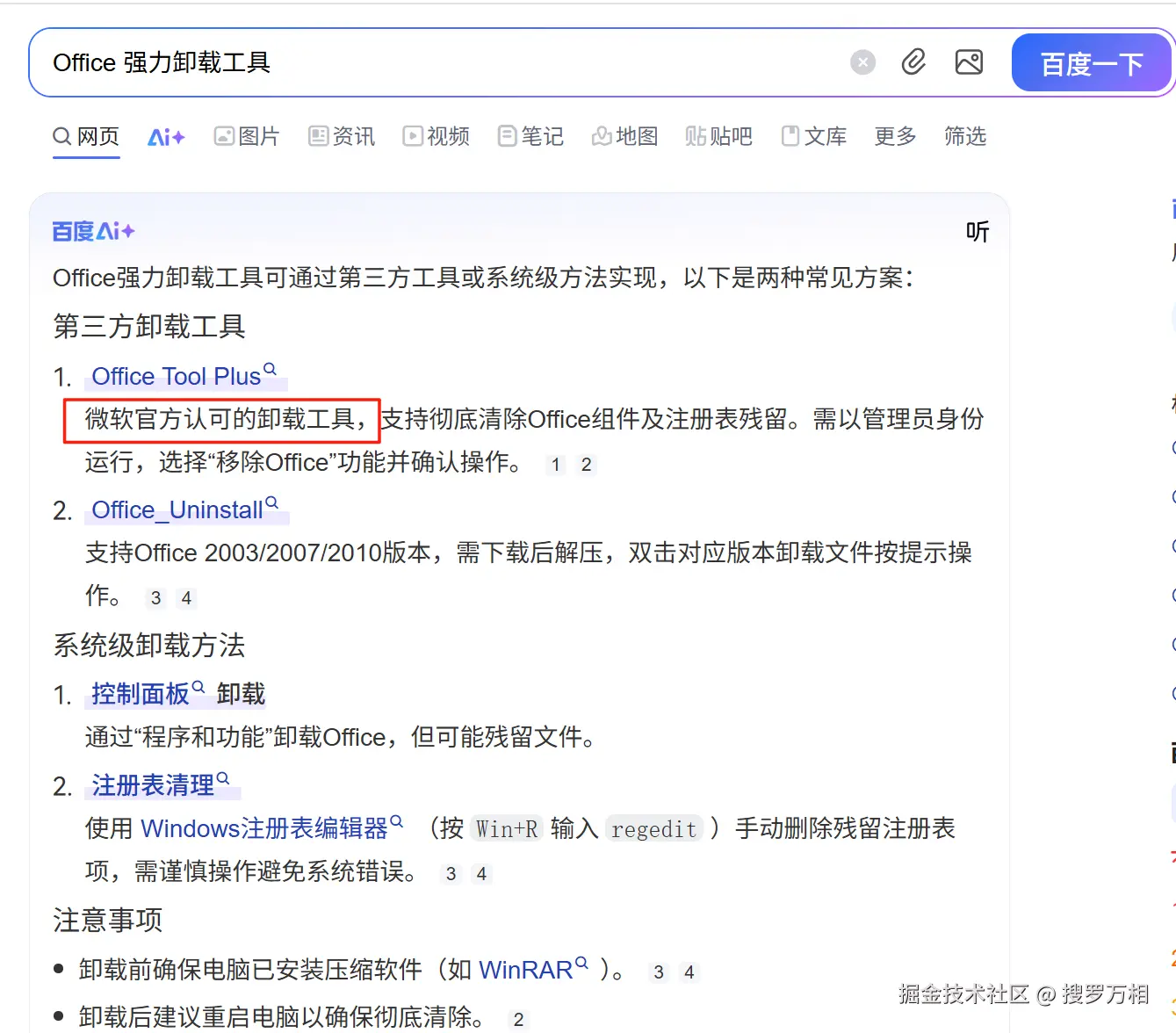Open the Office_Uninstall link
The height and width of the screenshot is (1033, 1176).
click(177, 510)
